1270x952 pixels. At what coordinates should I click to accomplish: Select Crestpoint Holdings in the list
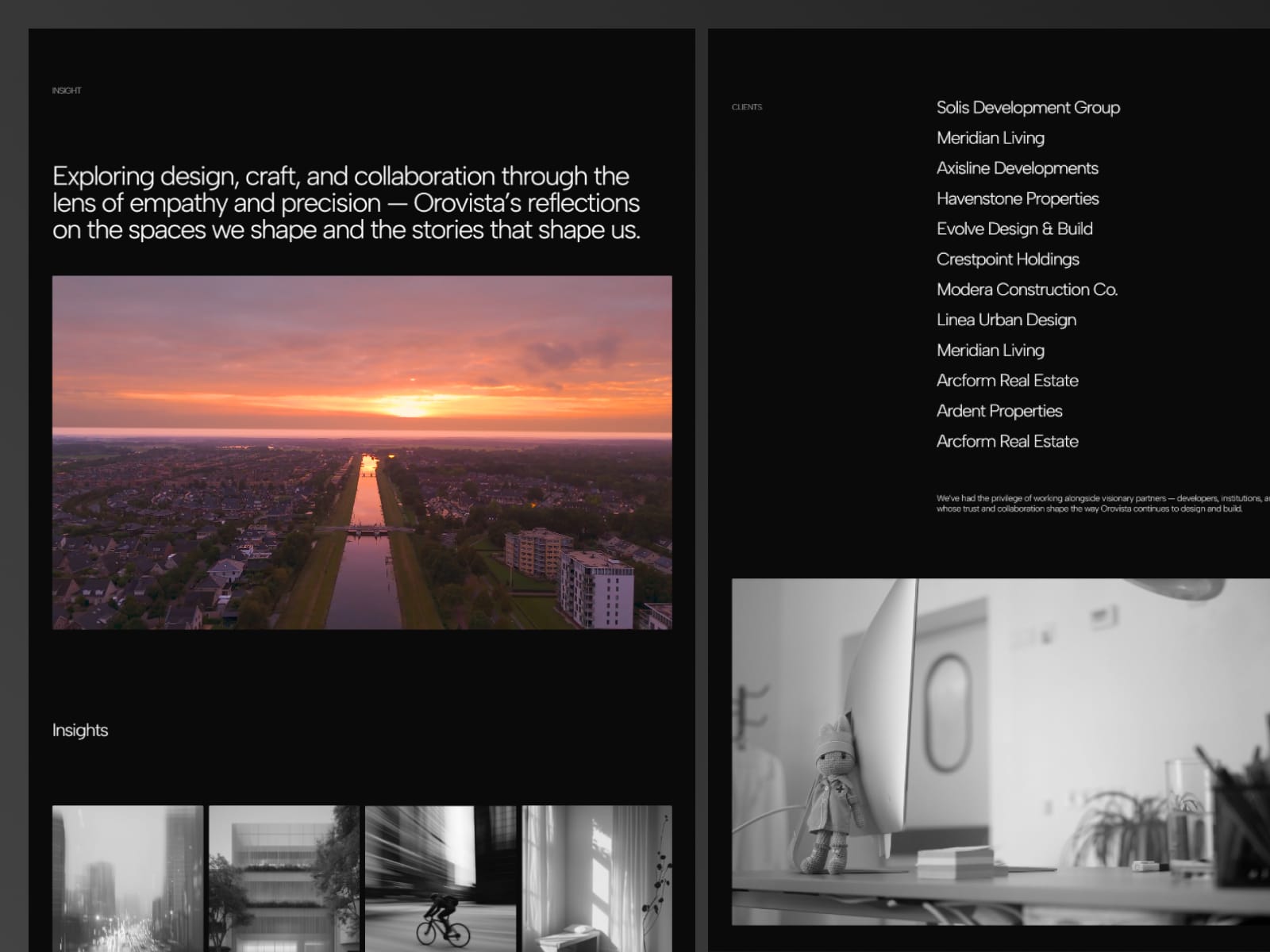point(1007,259)
